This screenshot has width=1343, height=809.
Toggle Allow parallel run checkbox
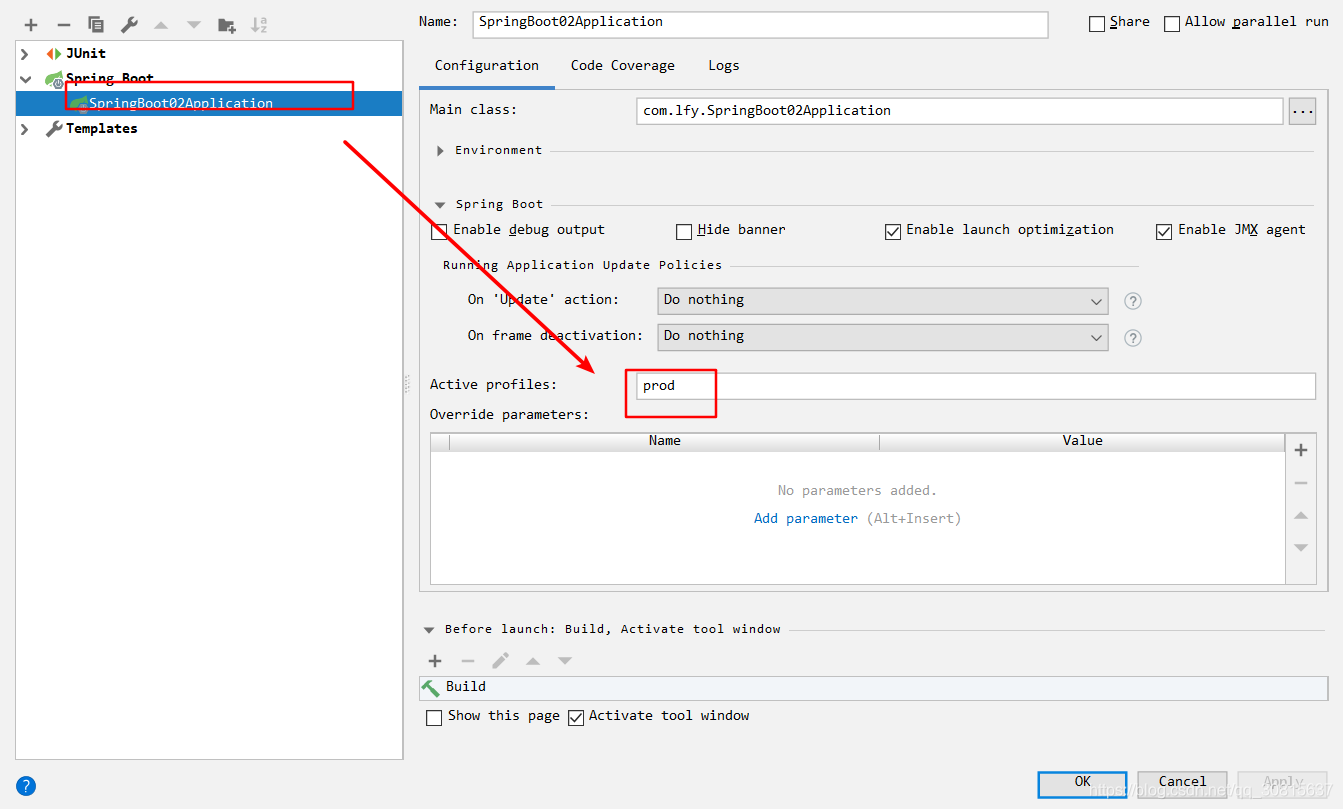[1172, 23]
